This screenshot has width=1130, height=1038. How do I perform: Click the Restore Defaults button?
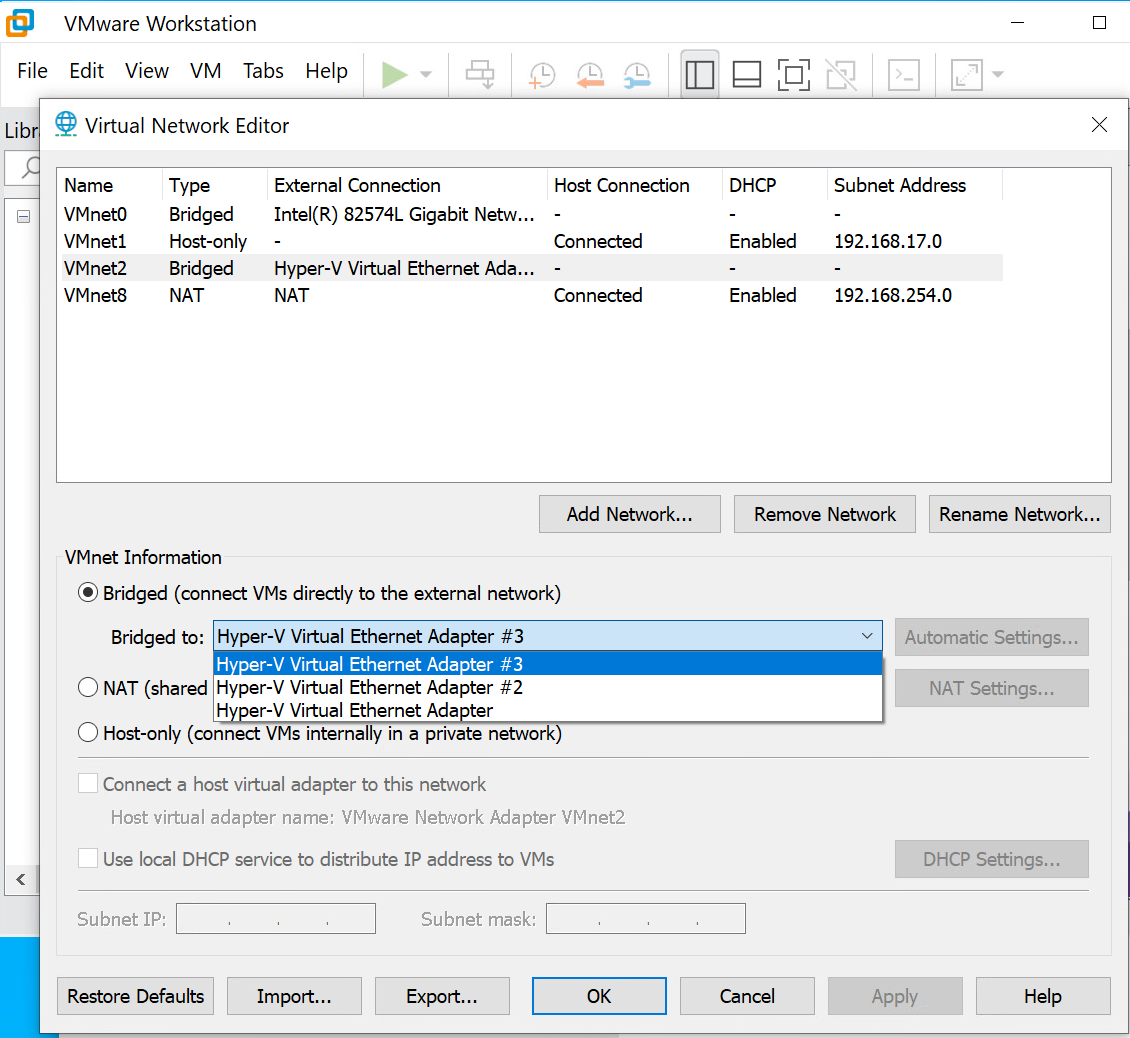pos(135,996)
